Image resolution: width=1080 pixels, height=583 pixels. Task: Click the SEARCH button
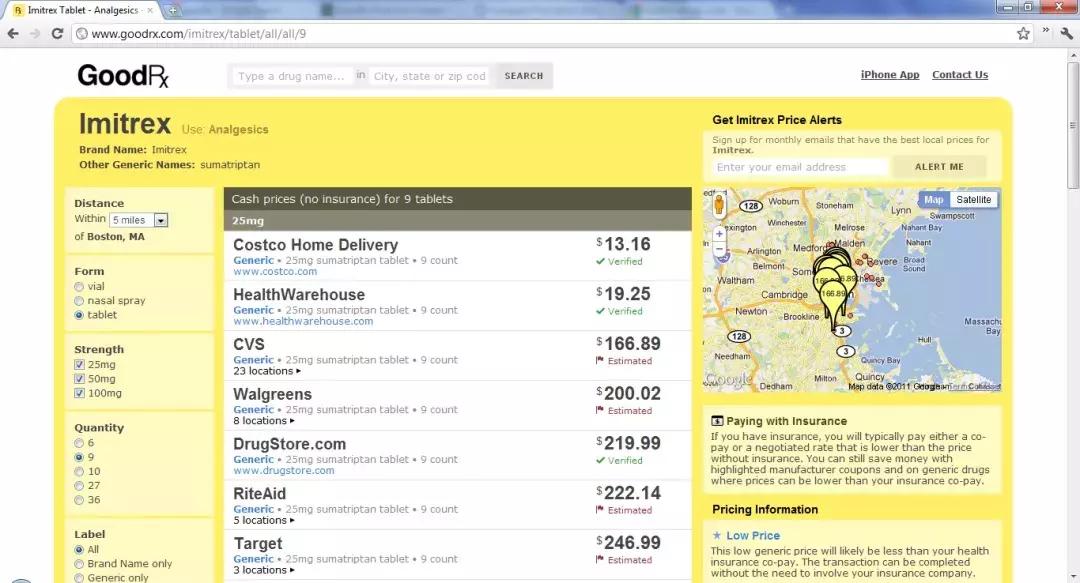523,76
